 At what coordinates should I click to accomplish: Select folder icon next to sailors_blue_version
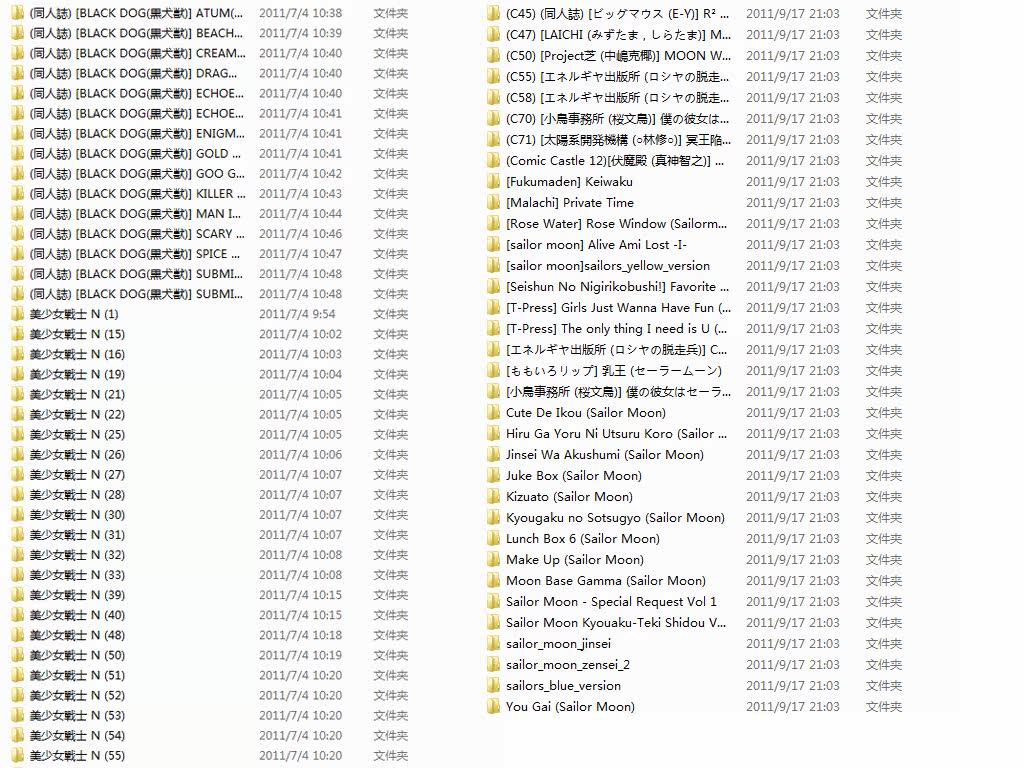click(x=493, y=686)
